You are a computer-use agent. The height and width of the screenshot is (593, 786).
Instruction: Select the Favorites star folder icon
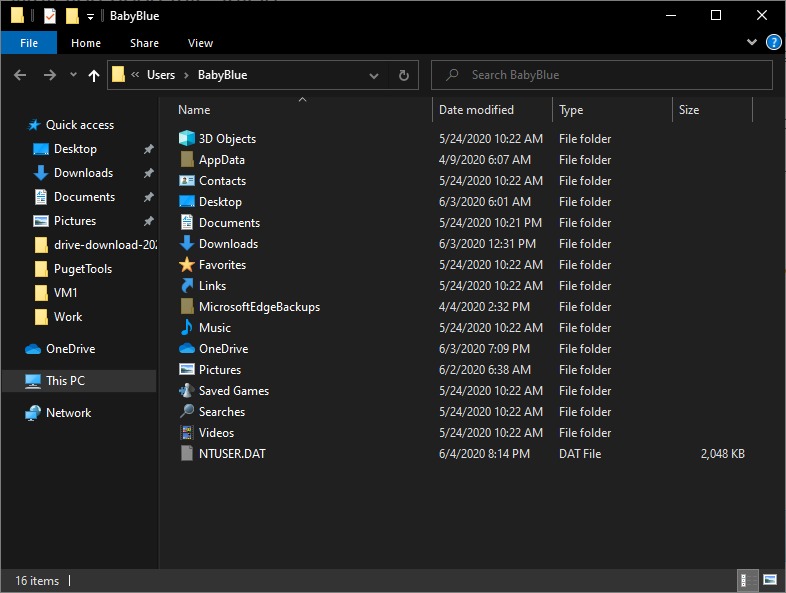click(187, 265)
